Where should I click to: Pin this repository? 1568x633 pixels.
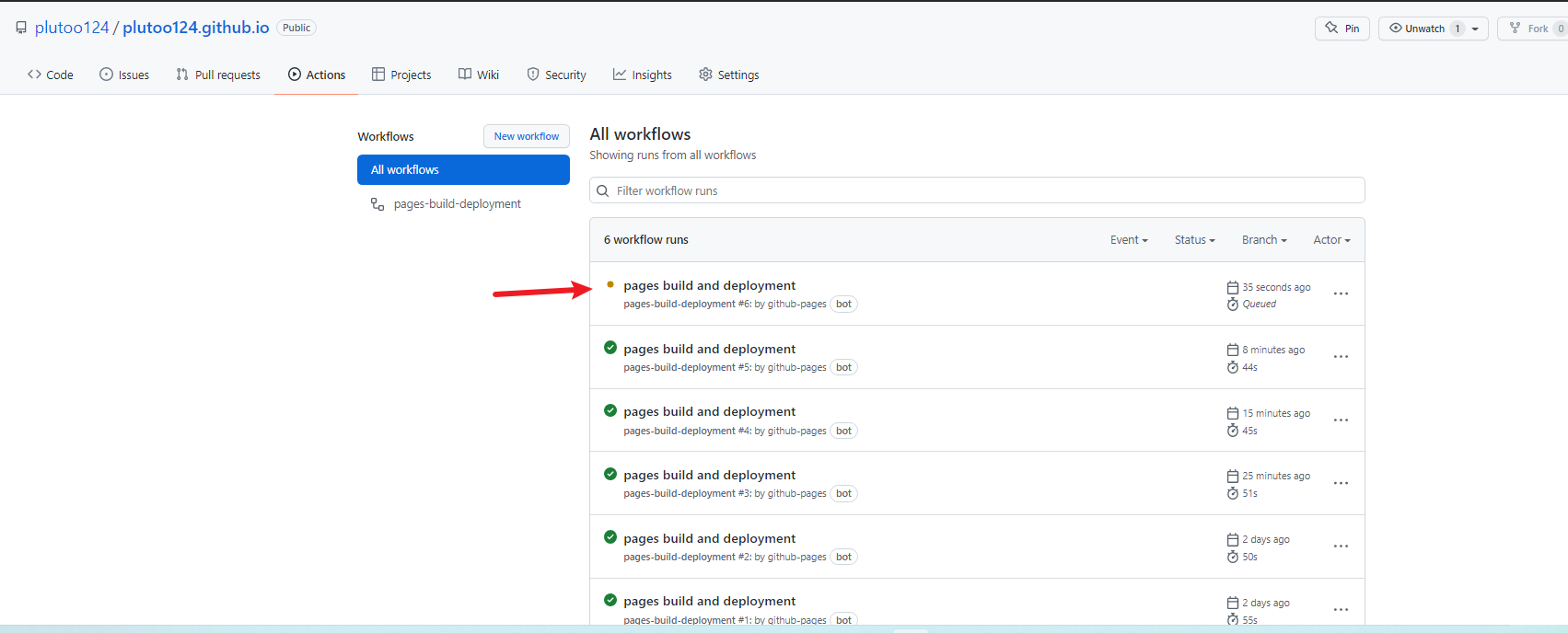coord(1342,29)
